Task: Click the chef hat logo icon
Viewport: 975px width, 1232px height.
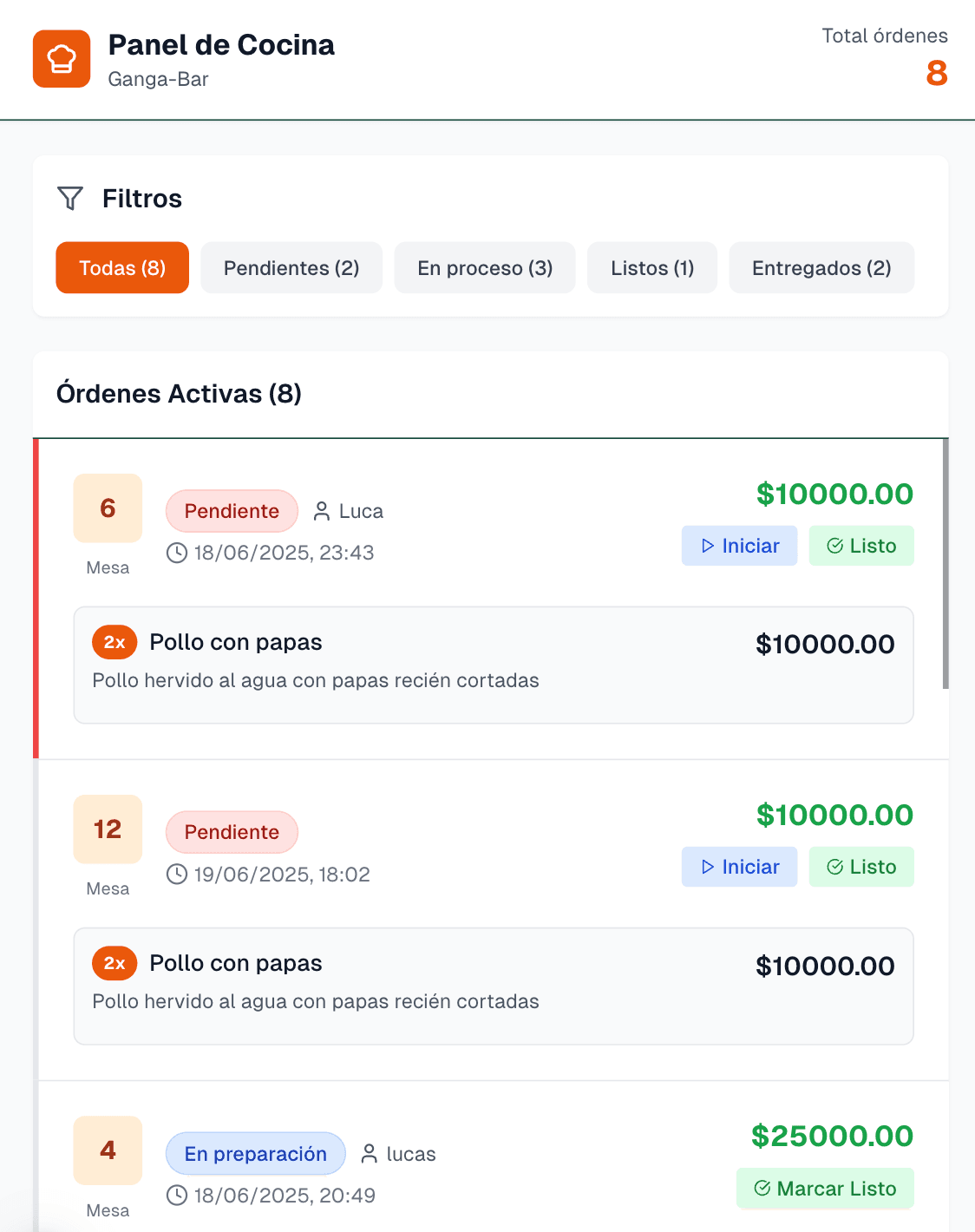Action: [x=62, y=59]
